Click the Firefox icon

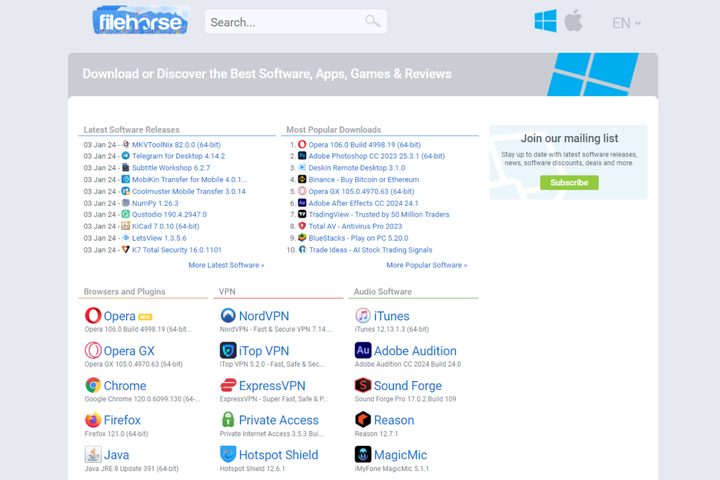(x=93, y=420)
